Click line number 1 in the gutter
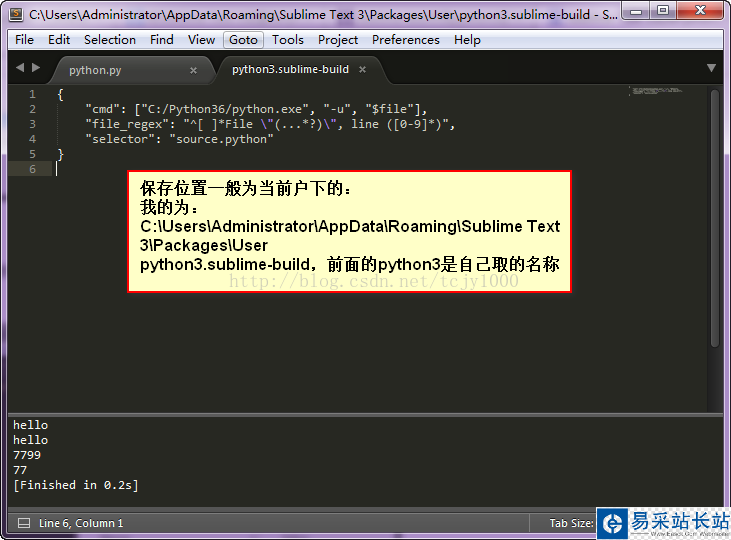This screenshot has height=540, width=731. (32, 94)
